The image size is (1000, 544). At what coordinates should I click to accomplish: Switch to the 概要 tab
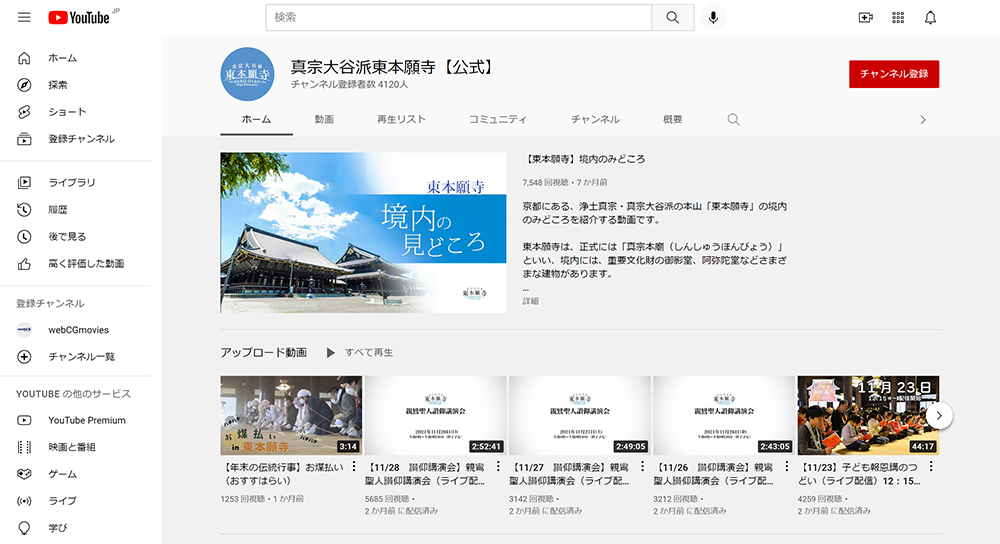672,119
